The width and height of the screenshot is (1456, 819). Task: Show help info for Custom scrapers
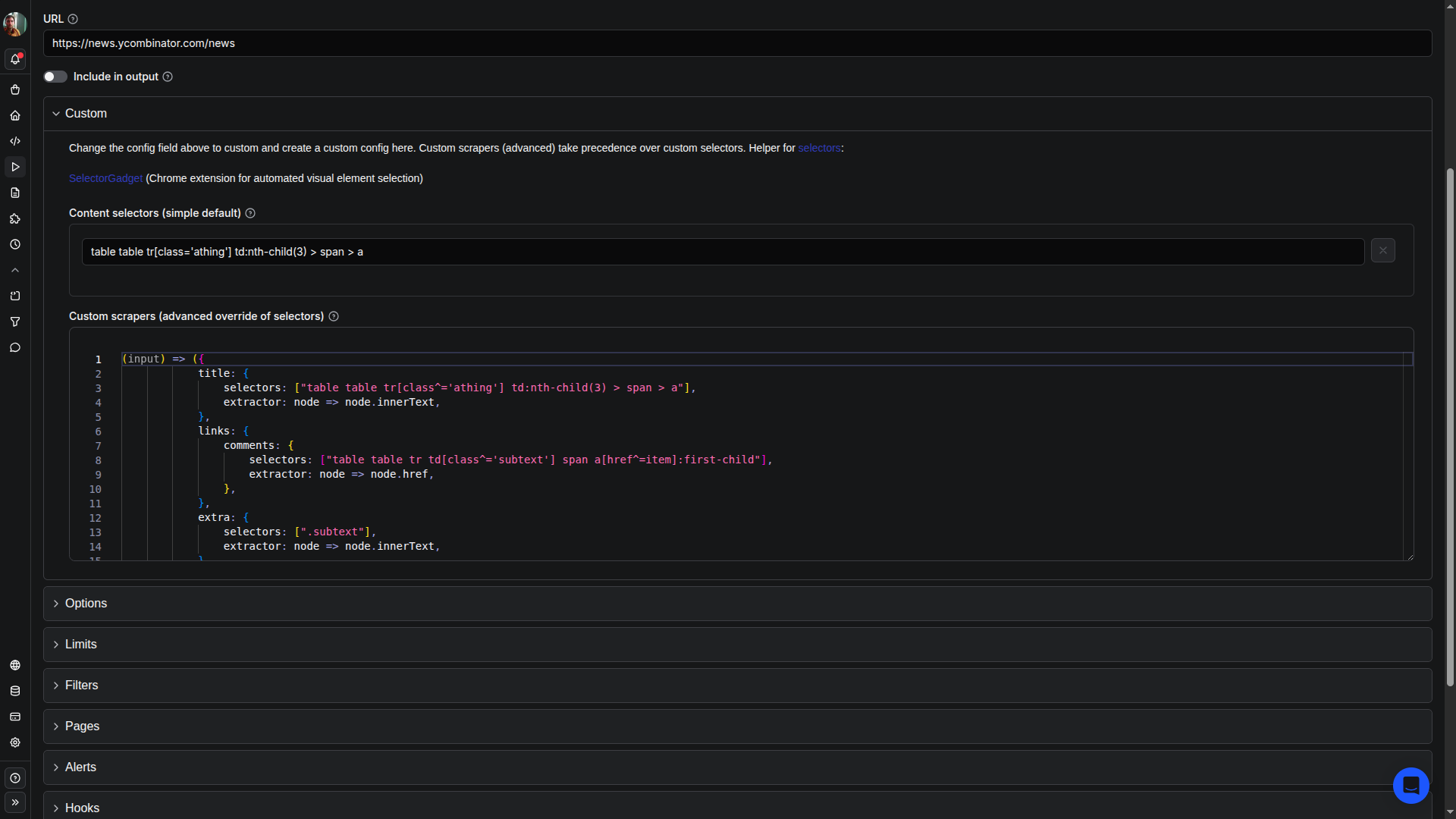pyautogui.click(x=334, y=316)
